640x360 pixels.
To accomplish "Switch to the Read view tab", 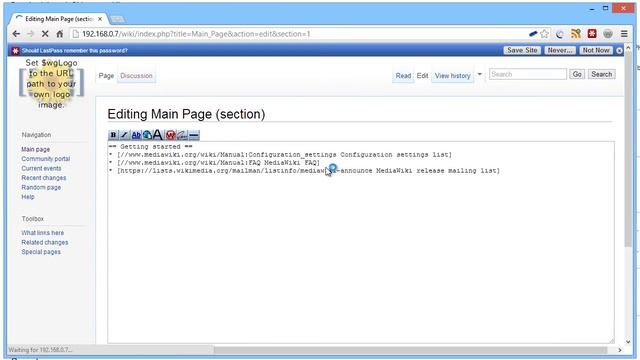I will click(403, 76).
